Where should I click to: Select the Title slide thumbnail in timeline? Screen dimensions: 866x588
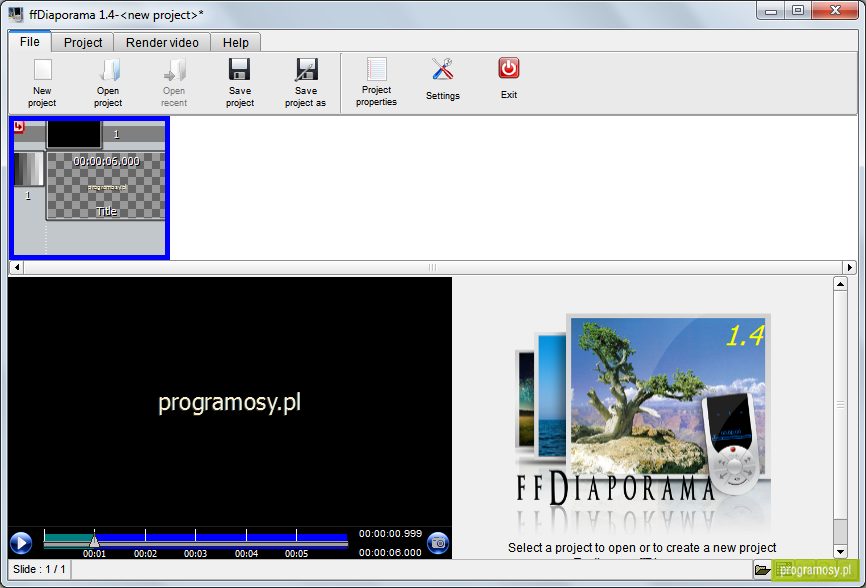click(x=106, y=186)
